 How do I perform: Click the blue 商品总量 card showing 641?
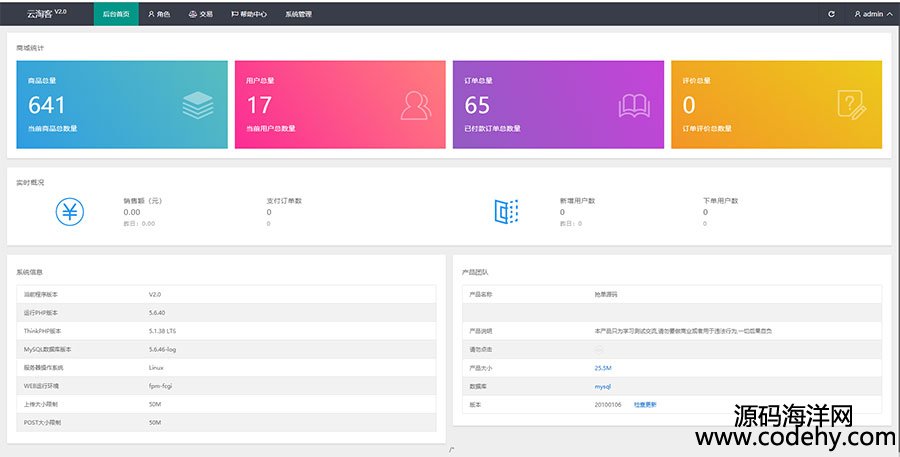(x=122, y=105)
